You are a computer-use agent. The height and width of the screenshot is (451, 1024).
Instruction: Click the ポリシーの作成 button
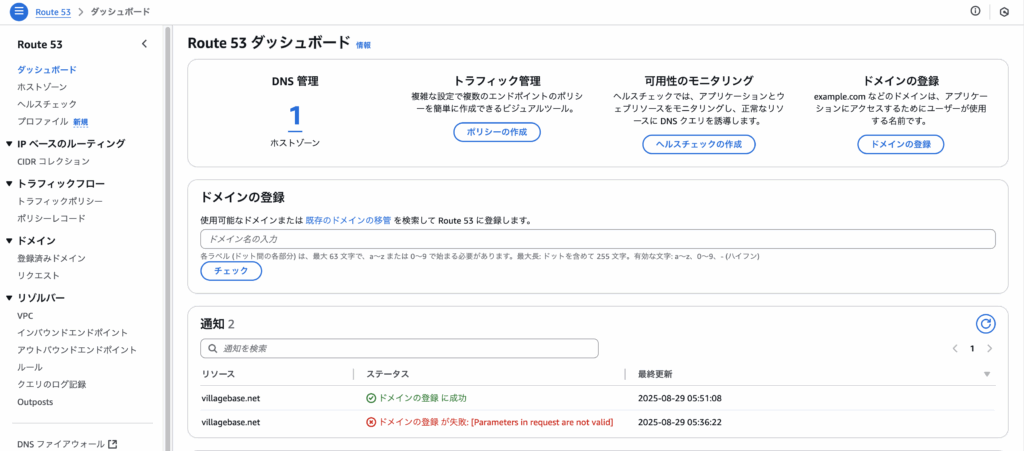tap(497, 132)
